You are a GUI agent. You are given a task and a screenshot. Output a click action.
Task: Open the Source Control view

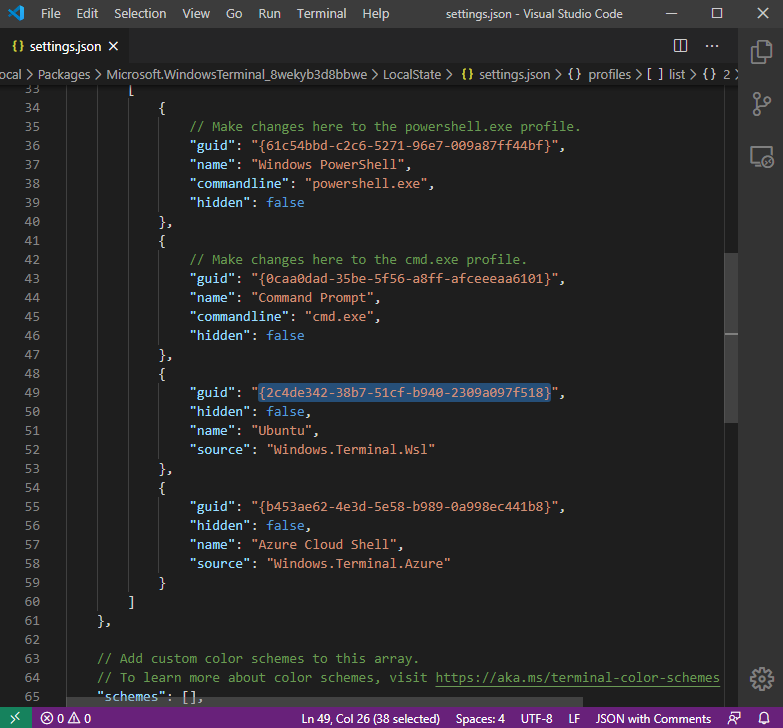[x=761, y=104]
